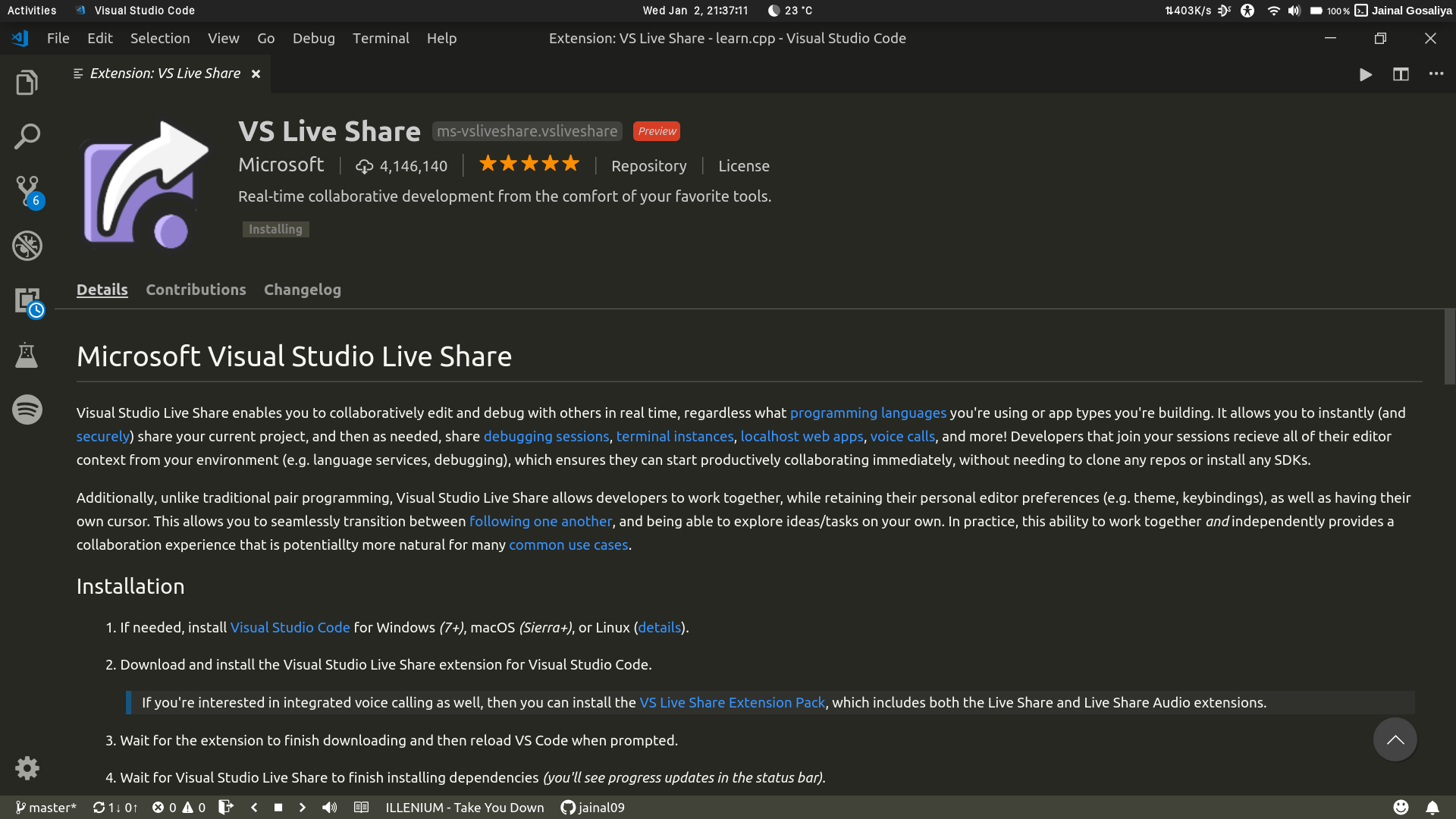Open the Linux details link
This screenshot has width=1456, height=819.
[x=659, y=627]
